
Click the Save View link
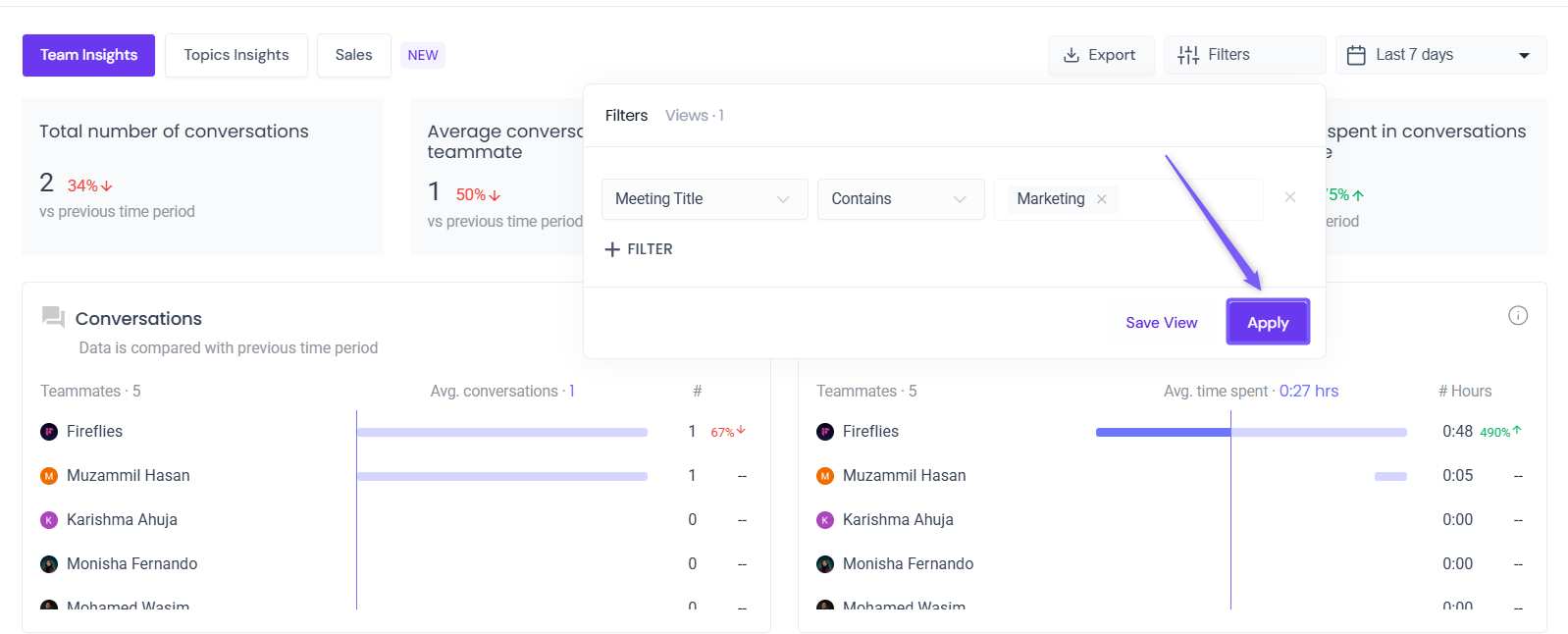pyautogui.click(x=1161, y=323)
